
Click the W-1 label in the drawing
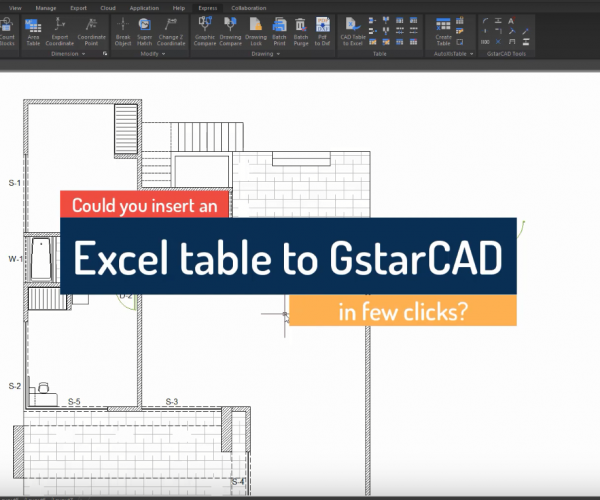16,259
